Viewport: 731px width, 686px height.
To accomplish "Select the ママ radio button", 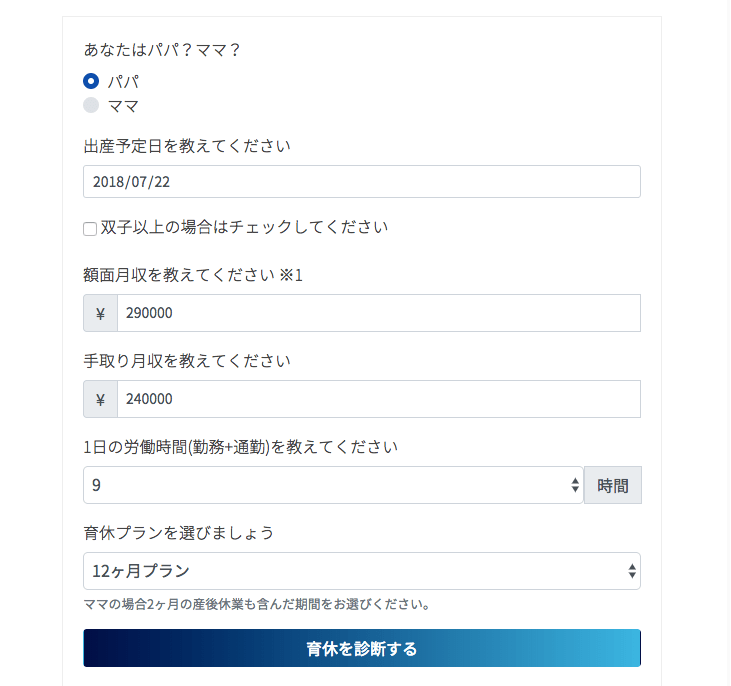I will [x=91, y=106].
